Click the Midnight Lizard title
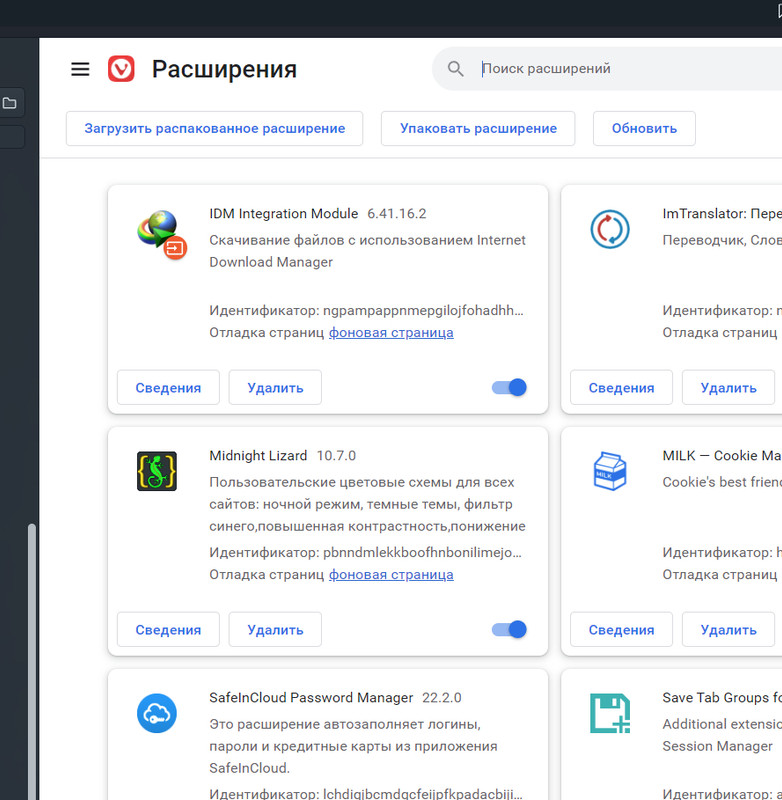Screen dimensions: 782x800 click(x=258, y=455)
